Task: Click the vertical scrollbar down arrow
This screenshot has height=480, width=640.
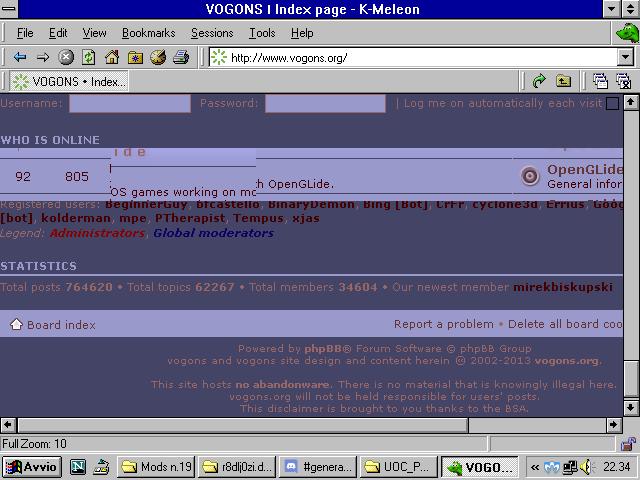Action: (631, 407)
